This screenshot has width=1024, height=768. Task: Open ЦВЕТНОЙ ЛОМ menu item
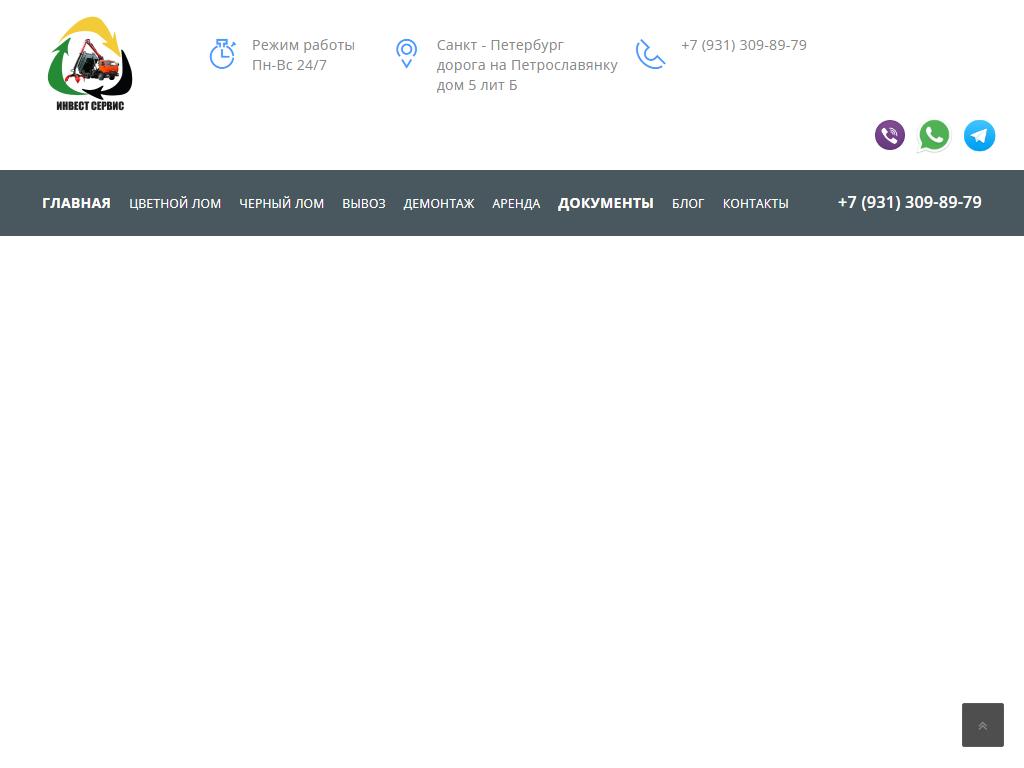click(x=175, y=203)
